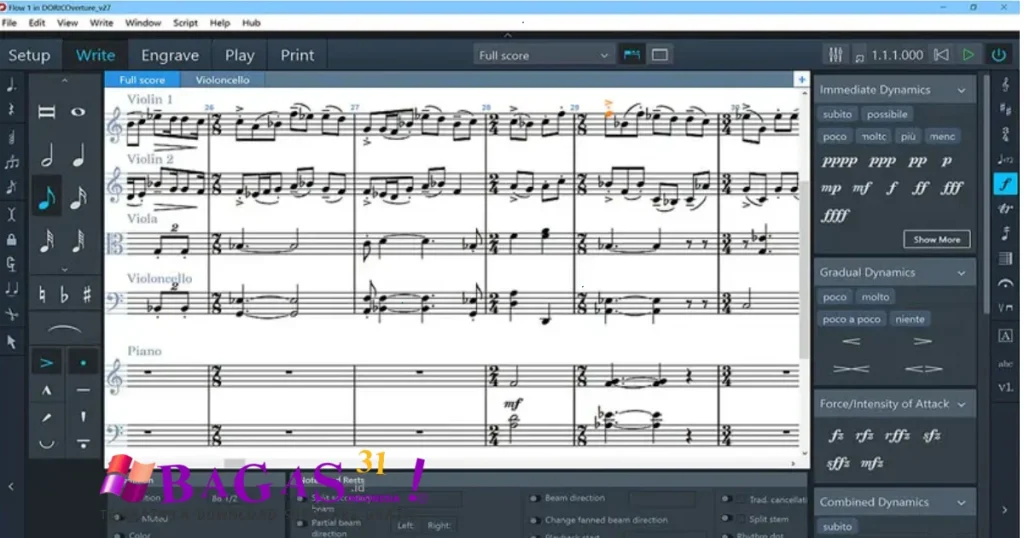The height and width of the screenshot is (538, 1024).
Task: Insert the fortissimo ff dynamic
Action: click(921, 187)
